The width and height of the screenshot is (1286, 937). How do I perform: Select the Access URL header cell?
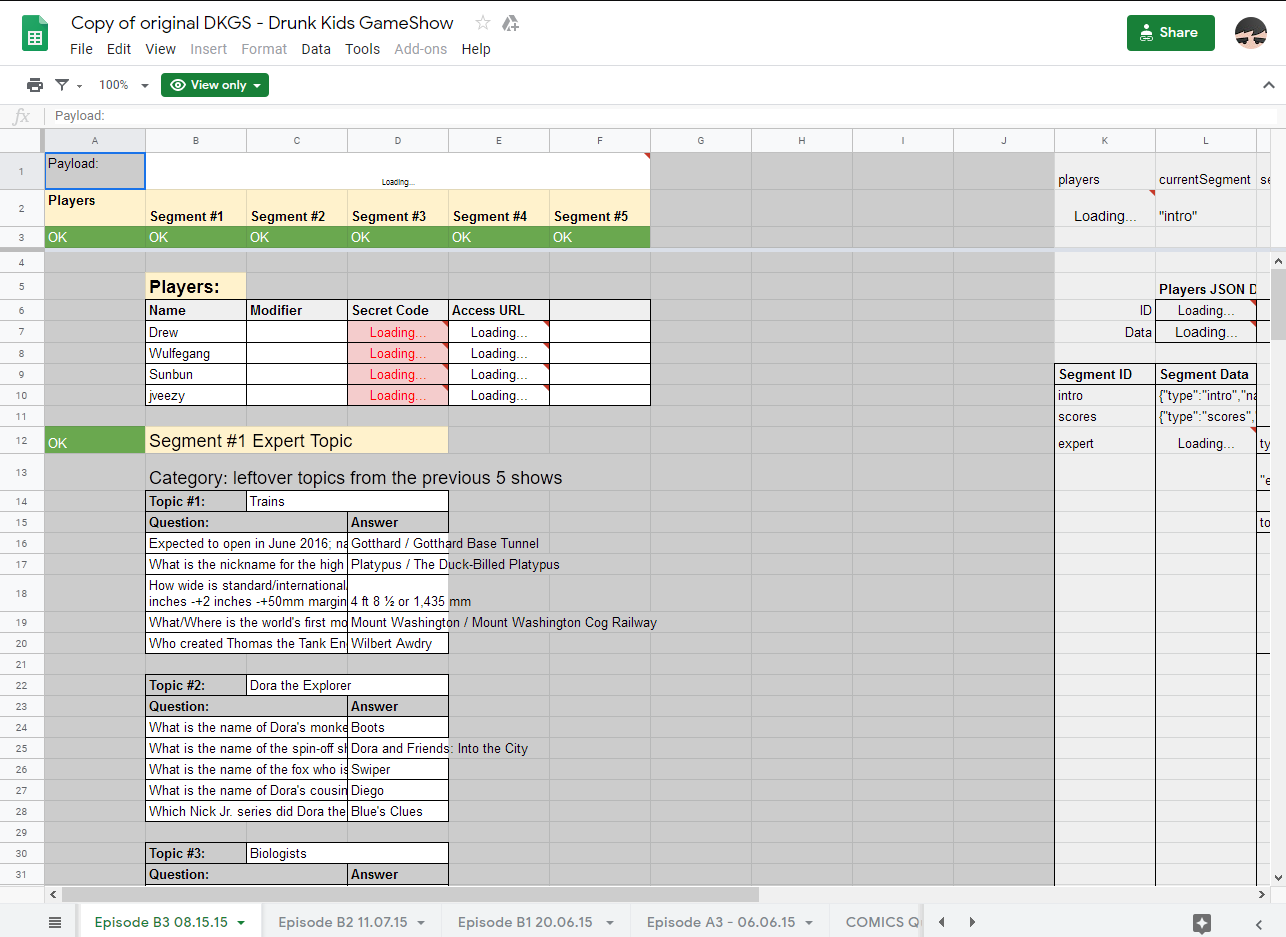[x=499, y=310]
